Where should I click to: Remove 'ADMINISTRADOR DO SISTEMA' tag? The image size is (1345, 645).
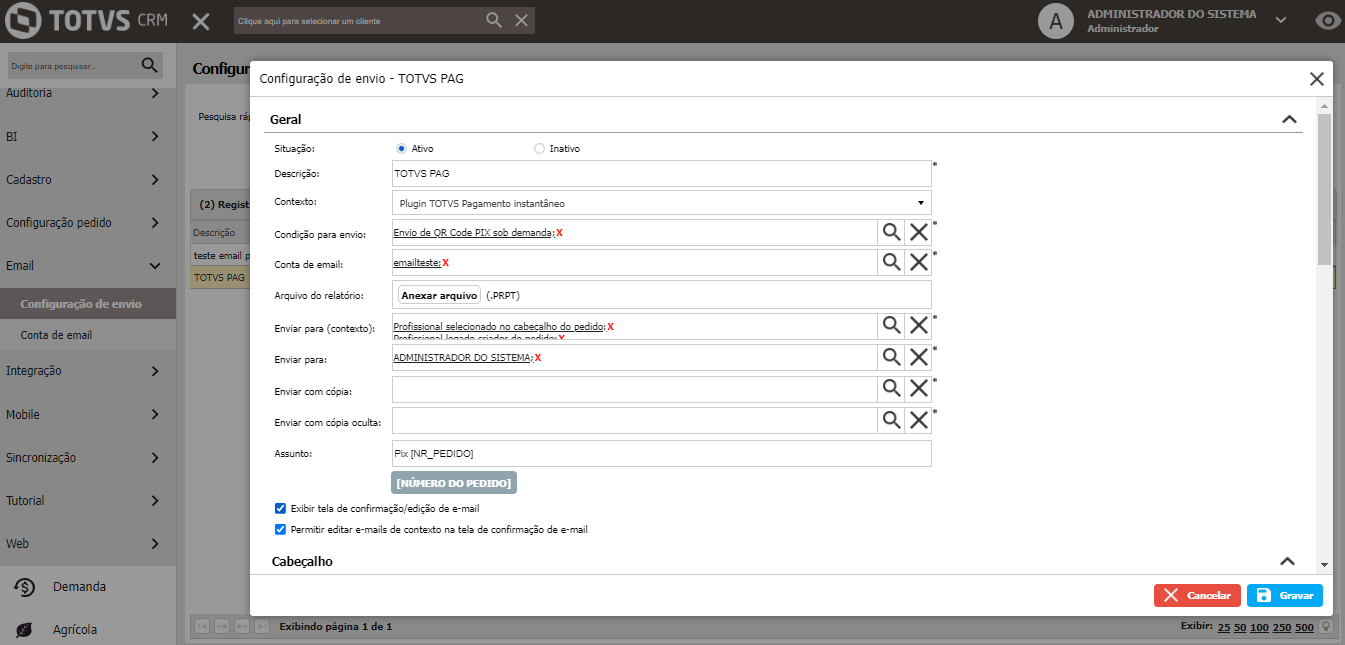[538, 357]
